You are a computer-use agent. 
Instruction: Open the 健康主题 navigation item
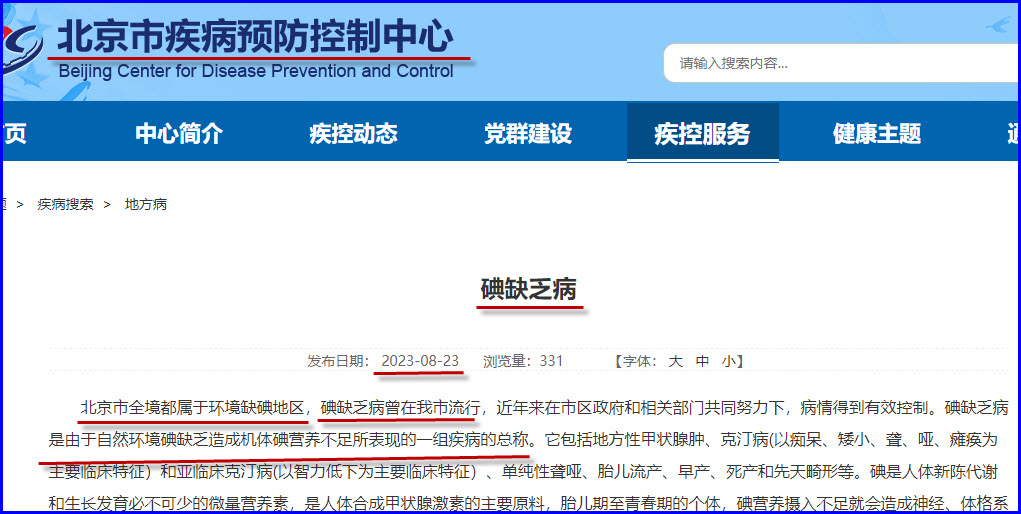(x=877, y=134)
